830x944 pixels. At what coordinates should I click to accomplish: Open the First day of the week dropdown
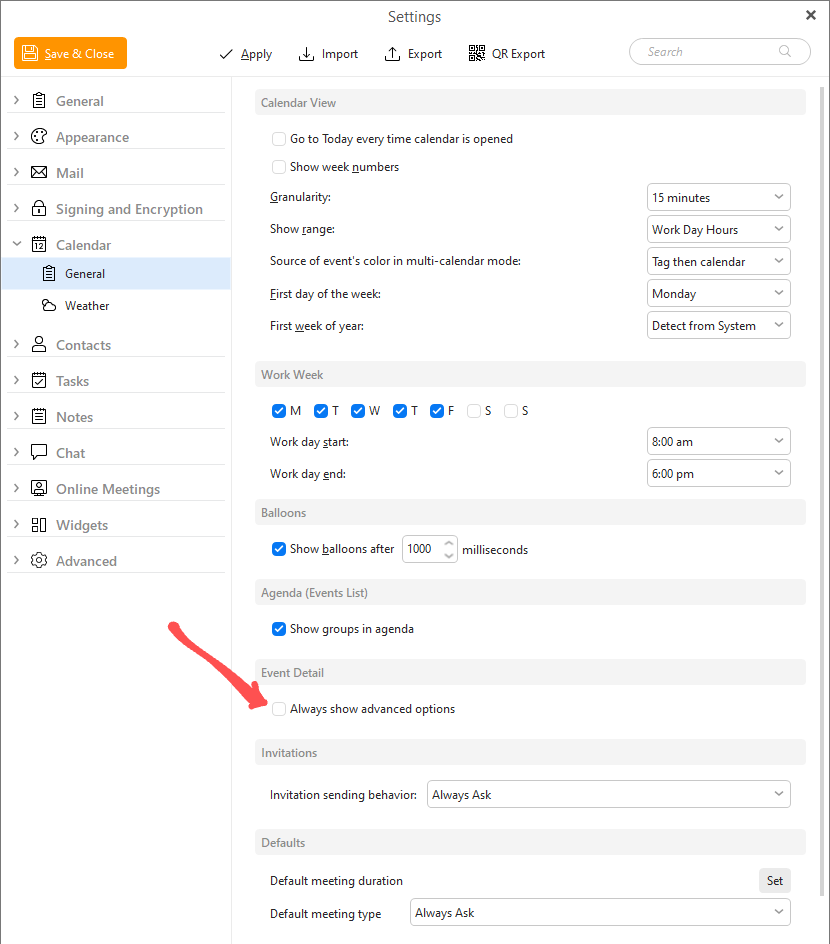pos(719,293)
